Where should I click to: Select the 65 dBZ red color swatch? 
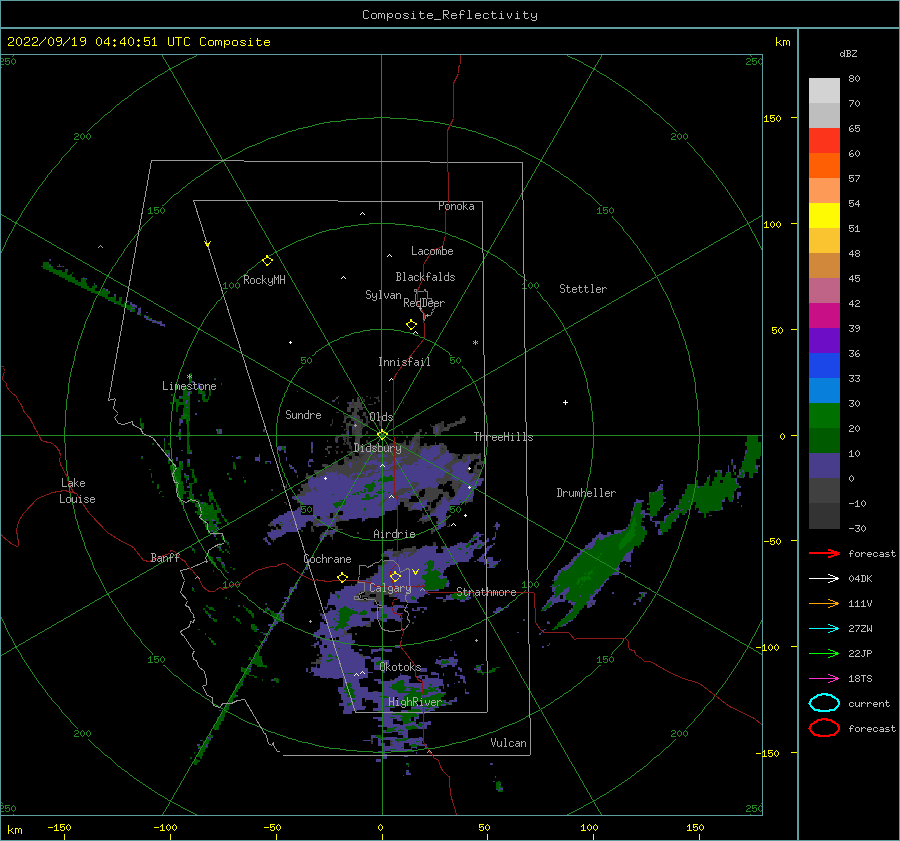pos(824,140)
